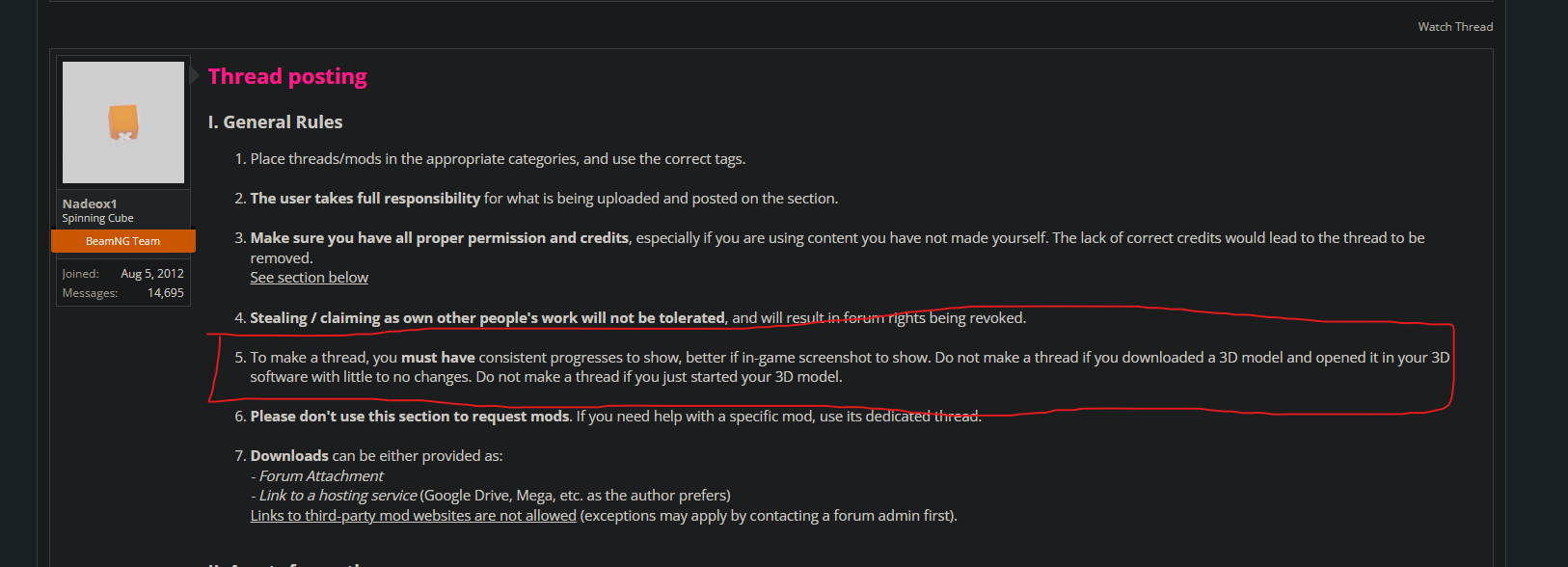Screen dimensions: 1568x567
Task: Follow the See section below link
Action: 309,278
